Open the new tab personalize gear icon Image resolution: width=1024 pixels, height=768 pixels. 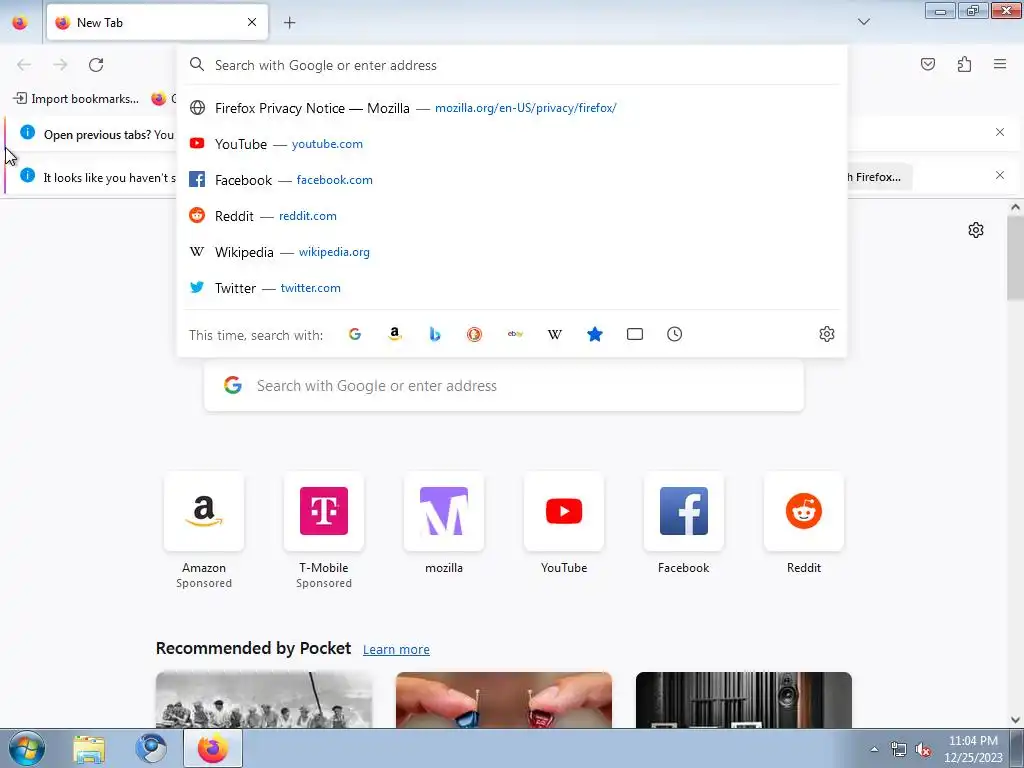(x=976, y=230)
